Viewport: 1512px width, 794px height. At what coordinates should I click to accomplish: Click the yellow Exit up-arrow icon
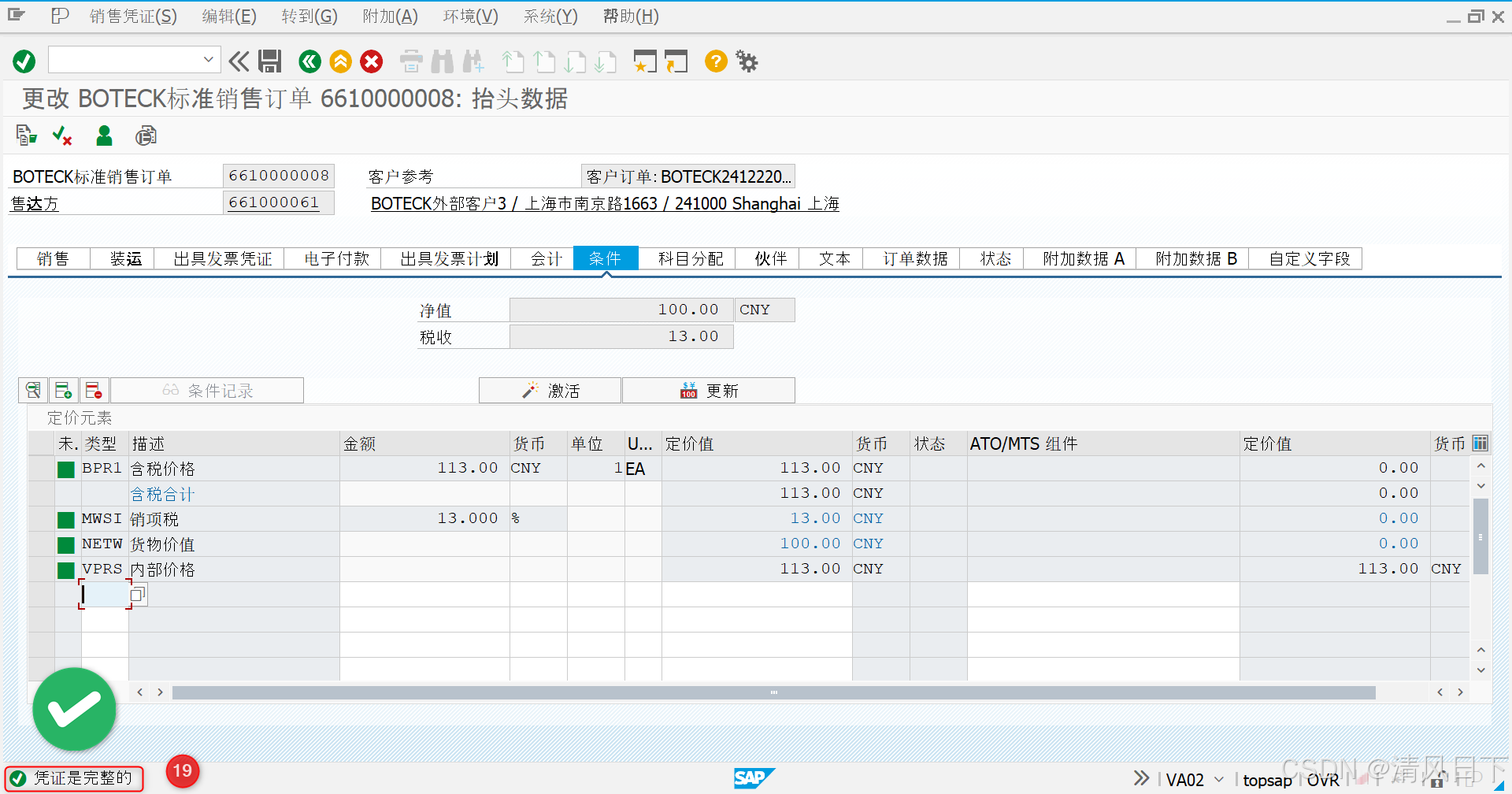pos(341,61)
